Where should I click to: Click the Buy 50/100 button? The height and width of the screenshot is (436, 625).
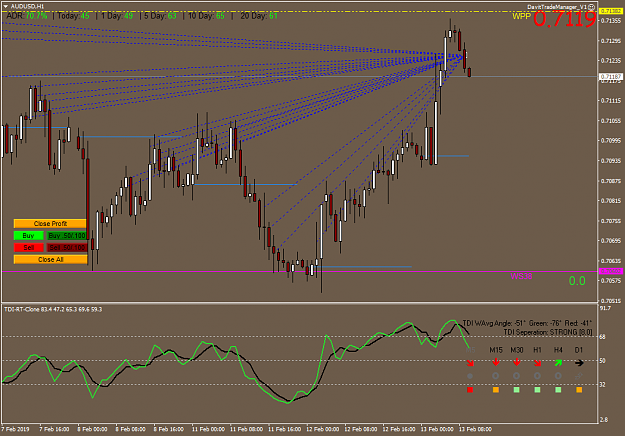[x=67, y=236]
